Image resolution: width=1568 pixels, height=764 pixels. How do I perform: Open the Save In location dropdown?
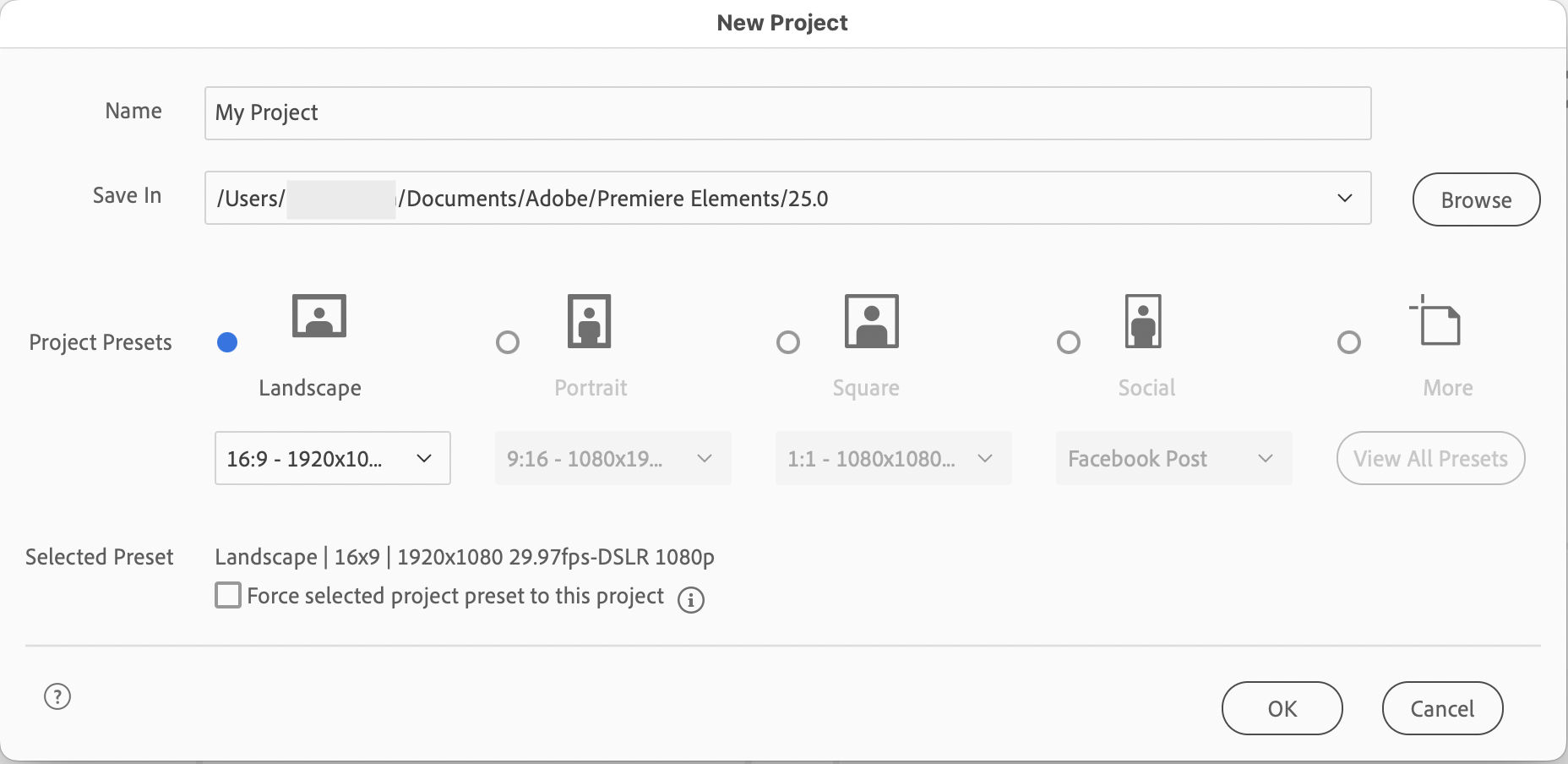(1344, 199)
